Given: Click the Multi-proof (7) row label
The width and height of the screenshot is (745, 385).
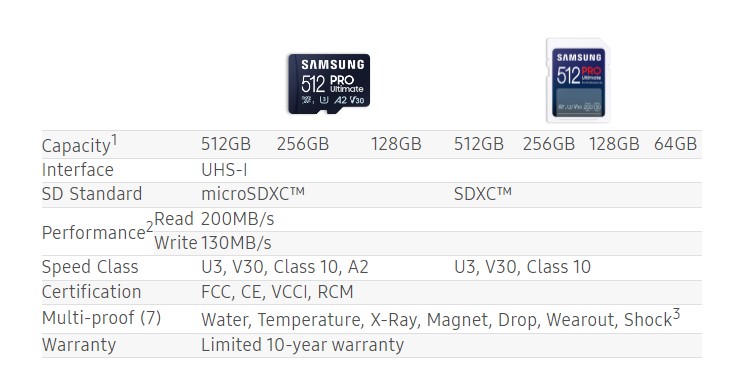Looking at the screenshot, I should click(101, 318).
